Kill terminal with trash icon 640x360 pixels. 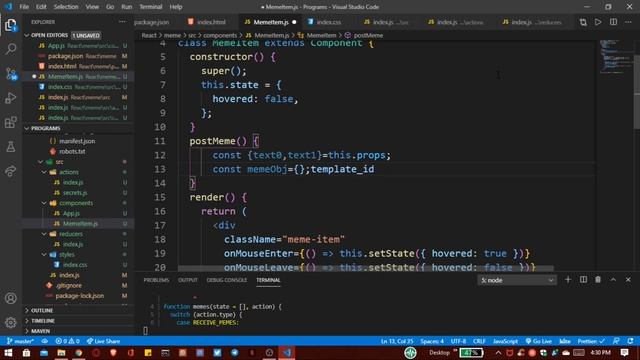[598, 280]
